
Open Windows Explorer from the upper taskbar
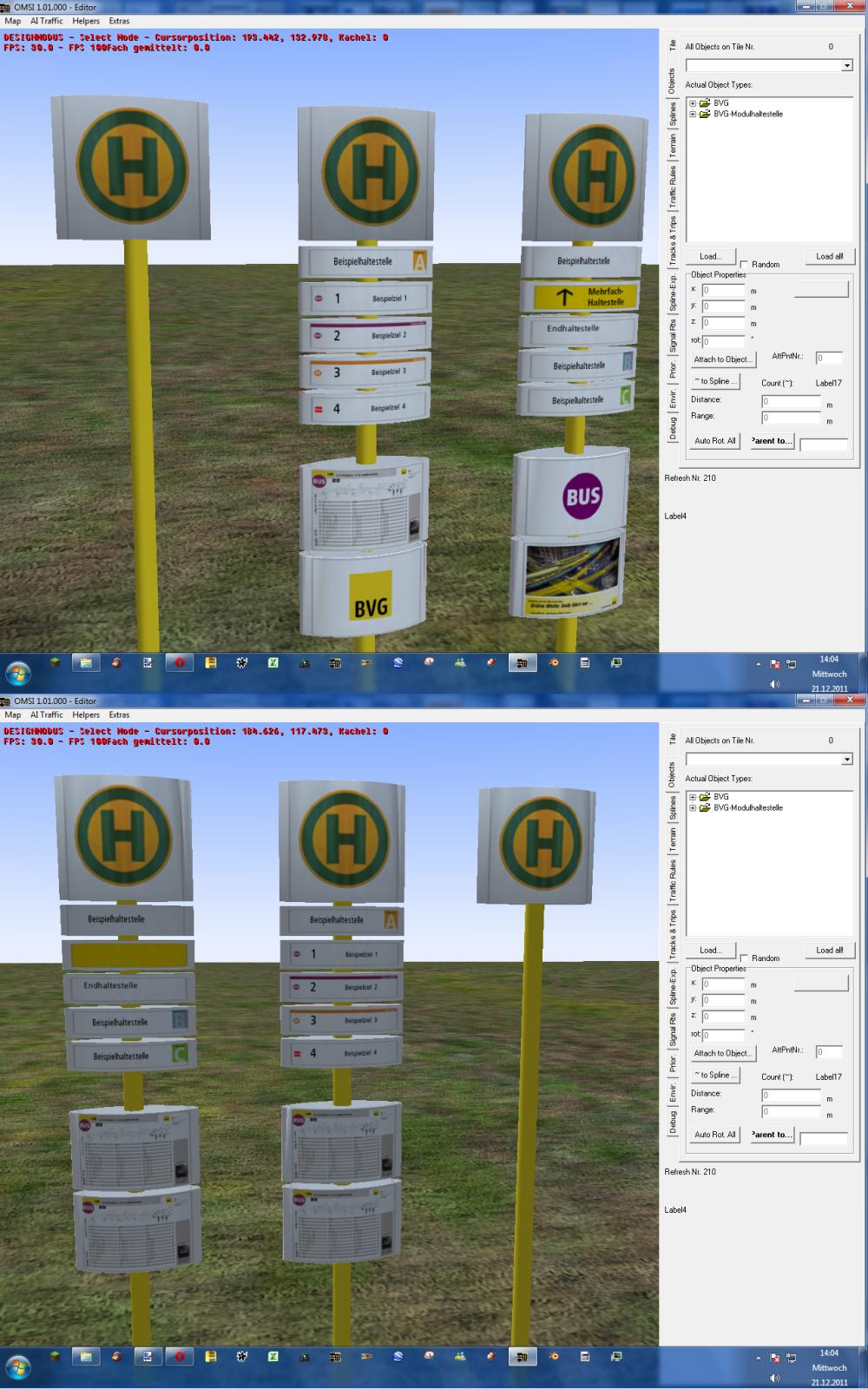(85, 662)
